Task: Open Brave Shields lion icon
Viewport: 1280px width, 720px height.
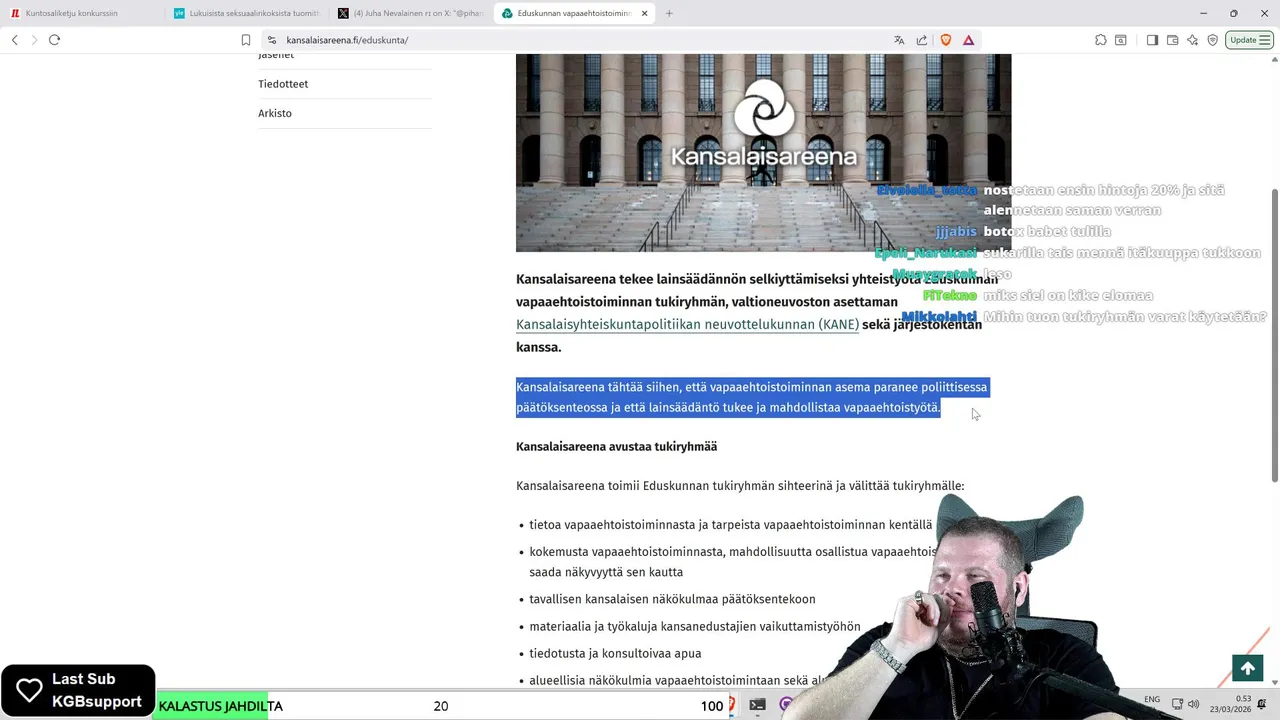Action: (x=946, y=40)
